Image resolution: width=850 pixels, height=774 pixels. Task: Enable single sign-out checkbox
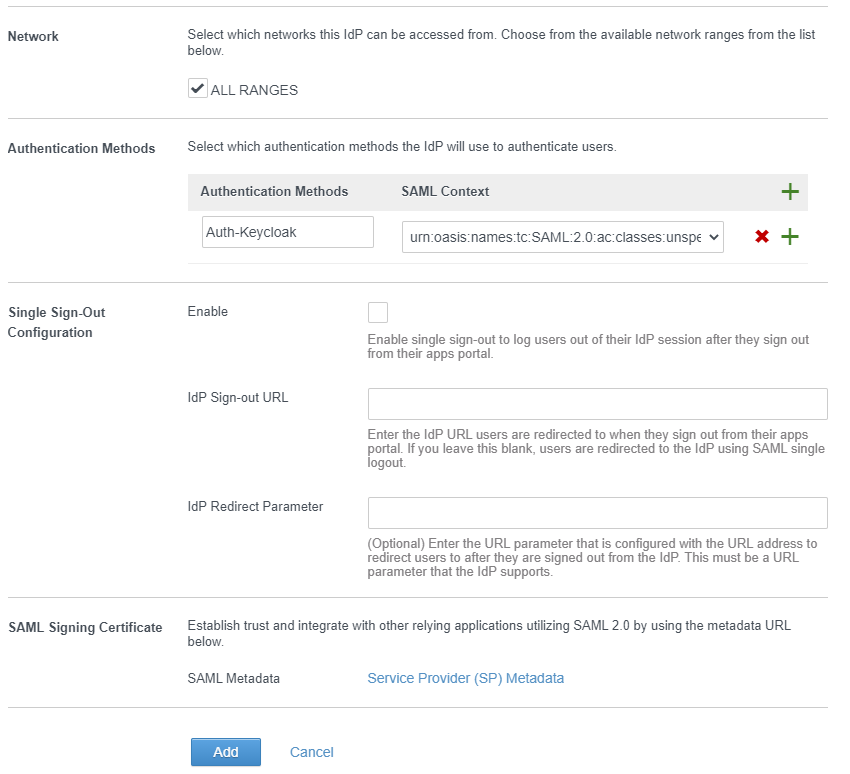378,312
